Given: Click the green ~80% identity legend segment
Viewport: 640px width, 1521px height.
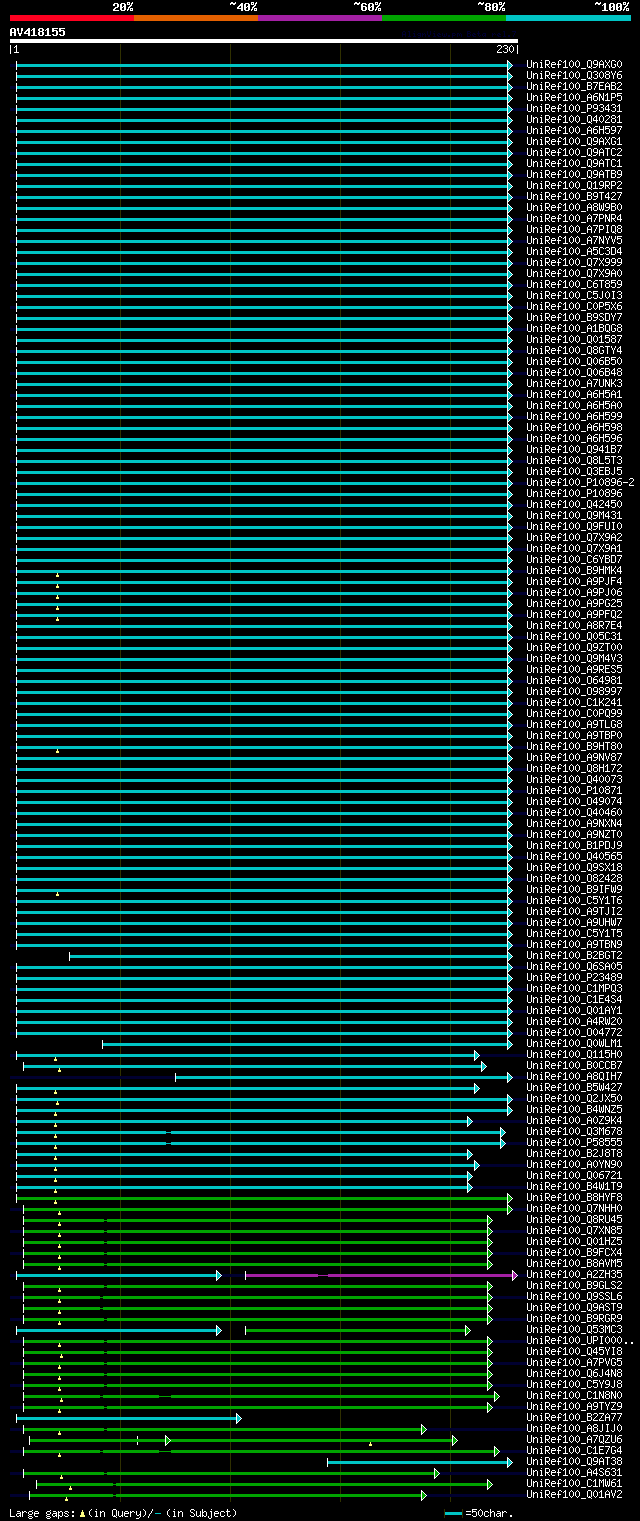Looking at the screenshot, I should 444,18.
